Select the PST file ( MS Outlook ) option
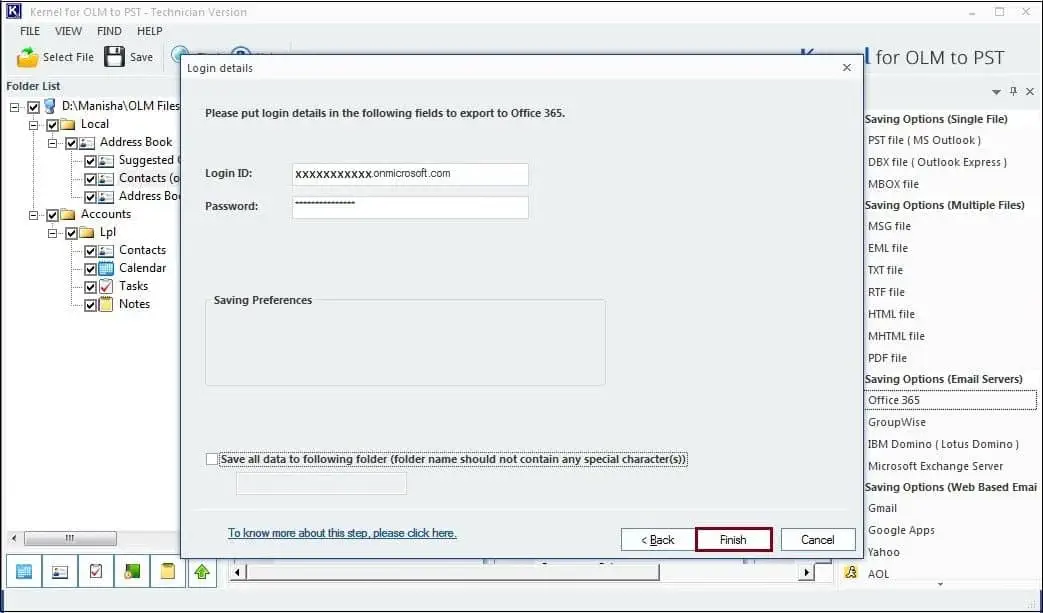The width and height of the screenshot is (1043, 613). [x=924, y=140]
